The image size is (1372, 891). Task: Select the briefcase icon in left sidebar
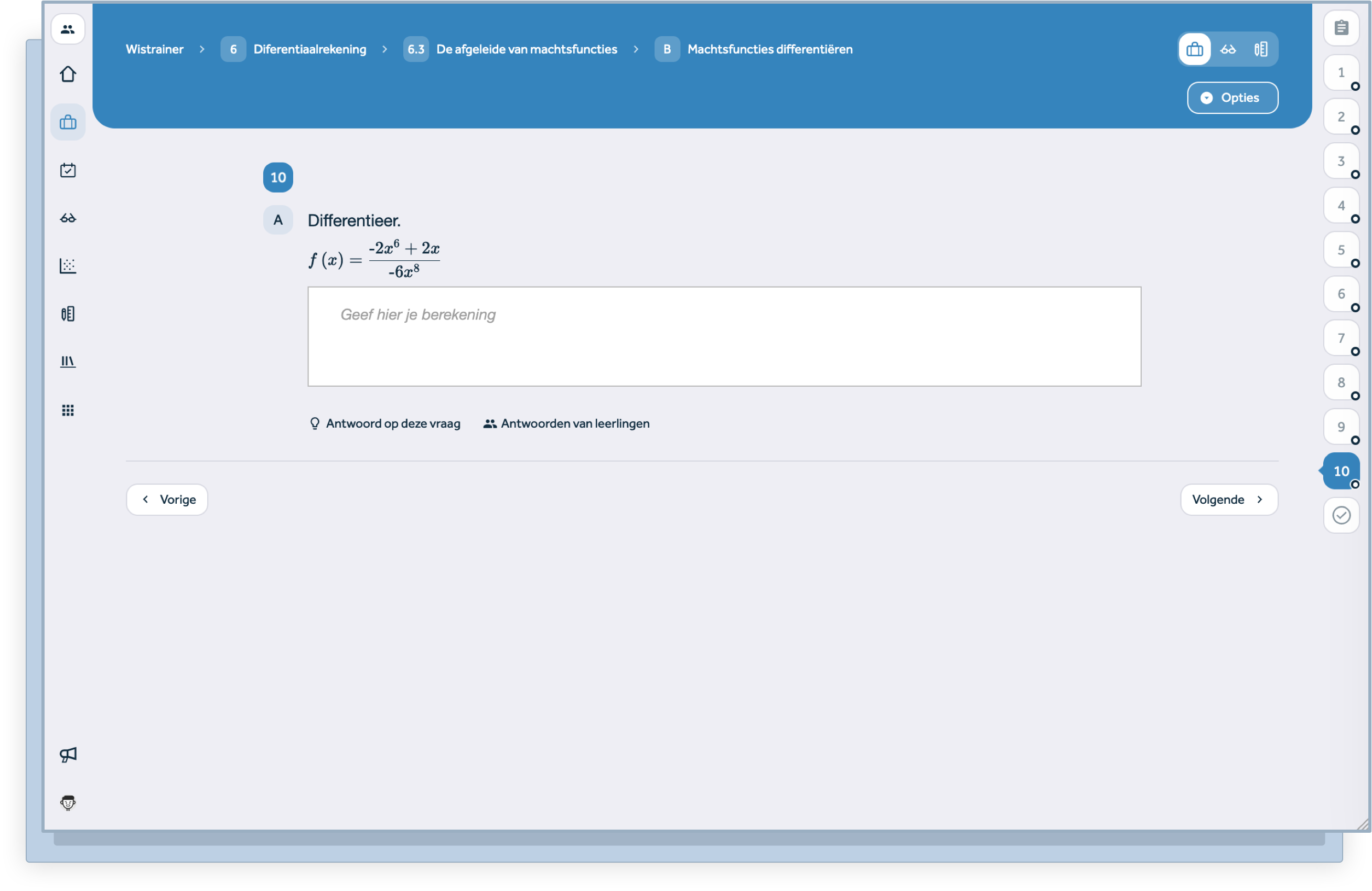68,122
